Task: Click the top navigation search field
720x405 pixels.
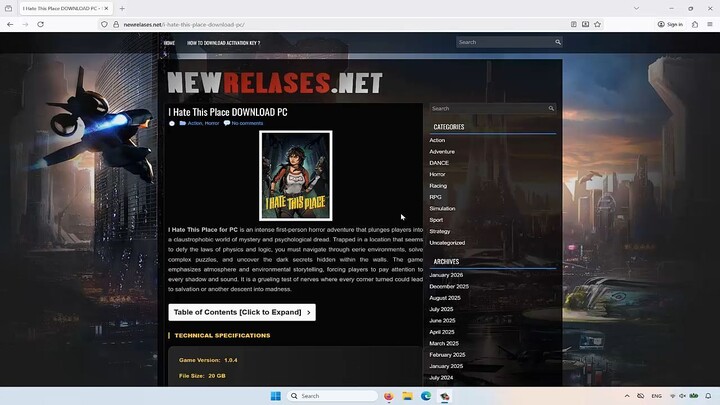Action: (x=505, y=42)
